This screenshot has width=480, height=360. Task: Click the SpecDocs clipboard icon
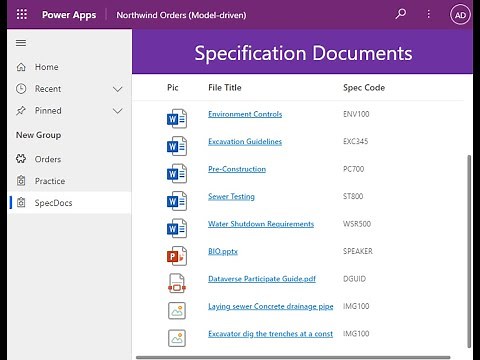[x=21, y=202]
